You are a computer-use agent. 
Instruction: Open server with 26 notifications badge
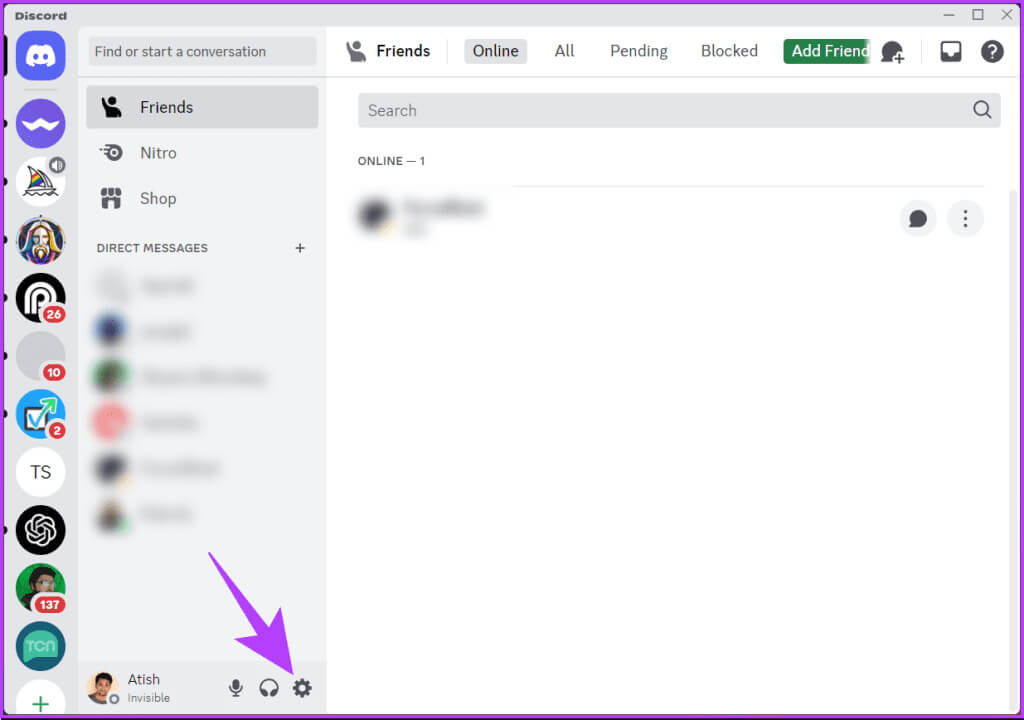point(40,298)
